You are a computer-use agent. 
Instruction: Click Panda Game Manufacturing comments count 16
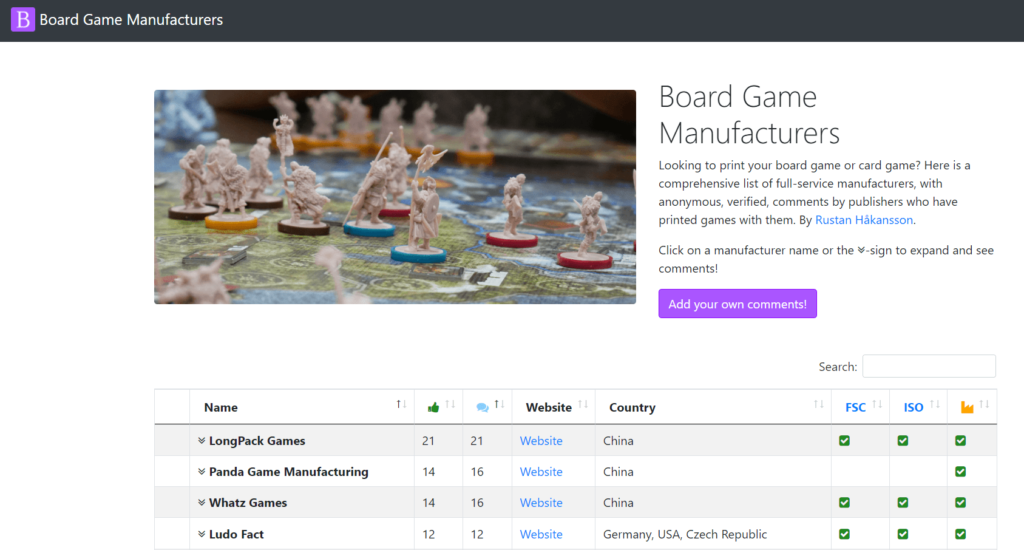(477, 472)
